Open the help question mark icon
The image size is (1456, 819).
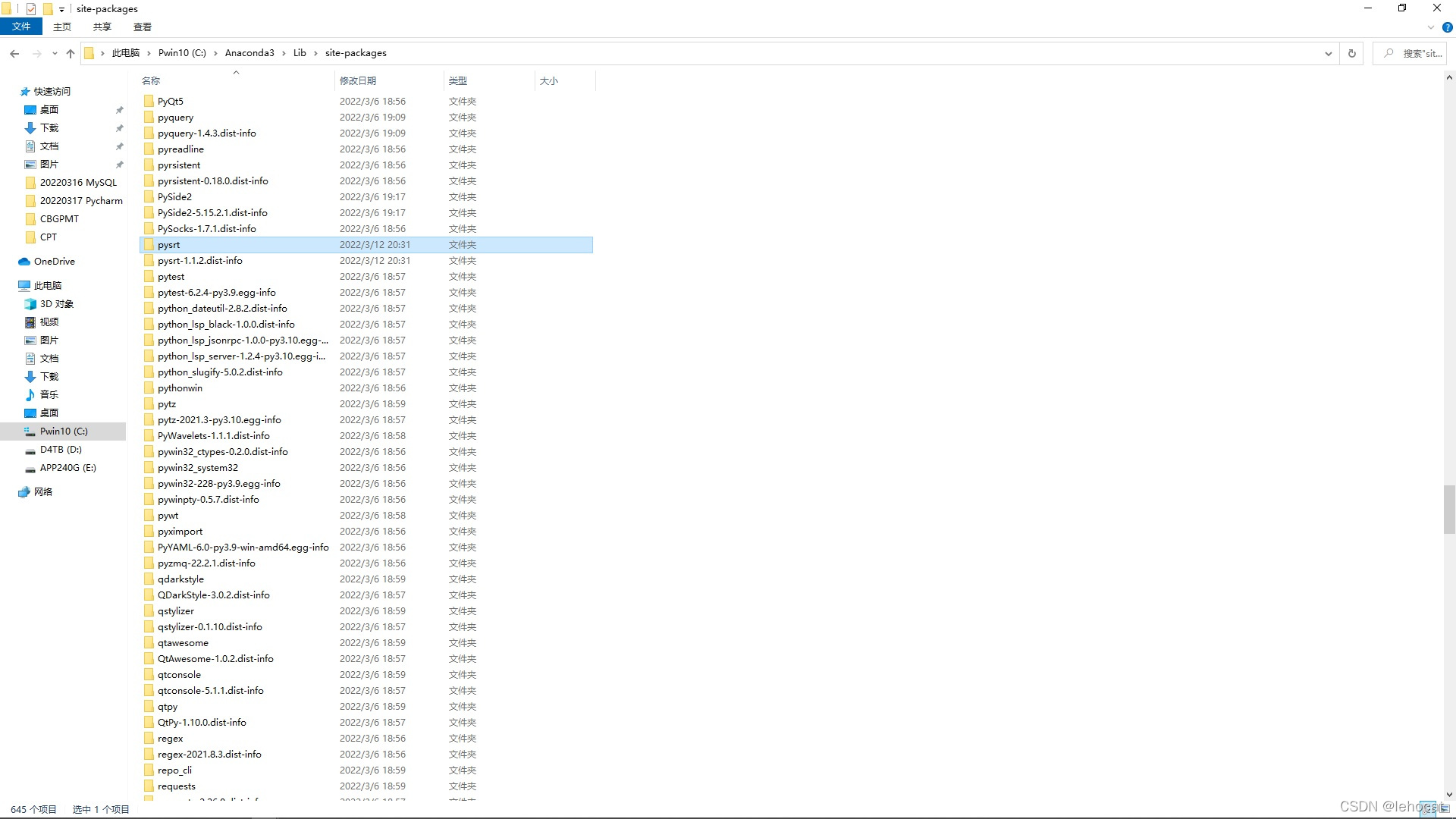pos(1448,27)
